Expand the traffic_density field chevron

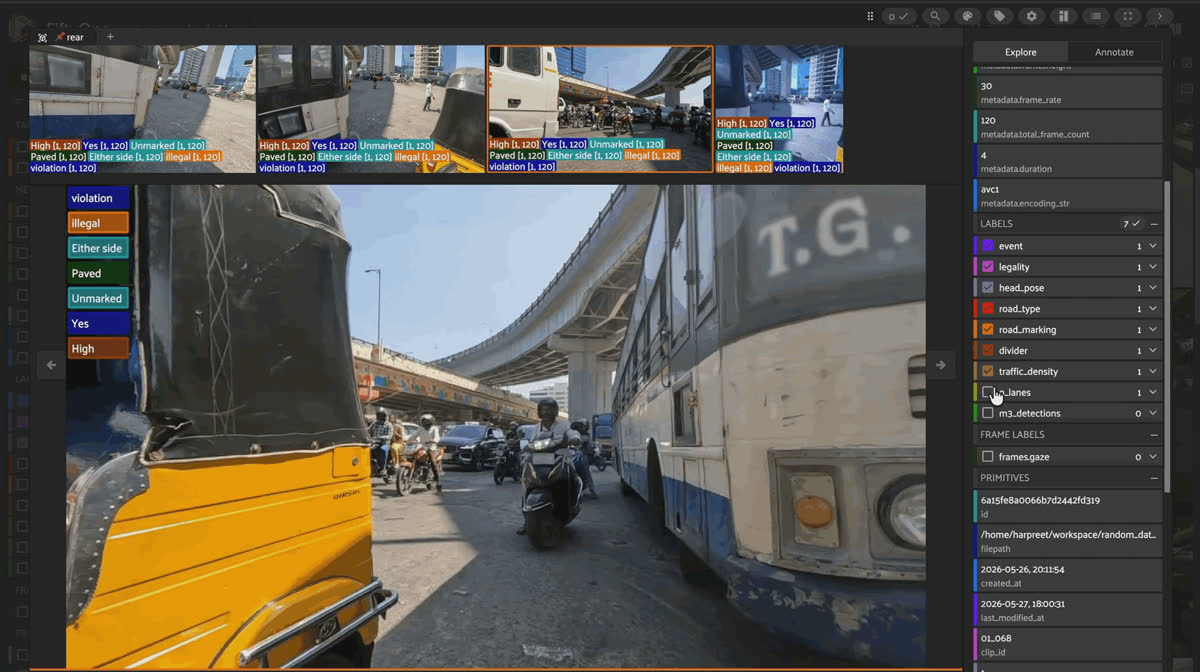pos(1153,372)
